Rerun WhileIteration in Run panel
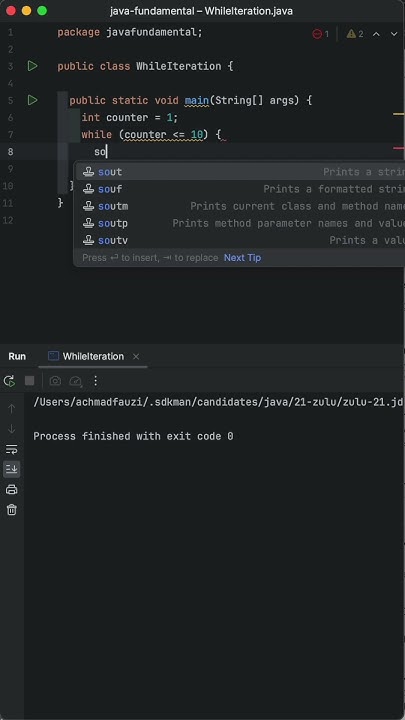This screenshot has height=720, width=405. click(9, 381)
